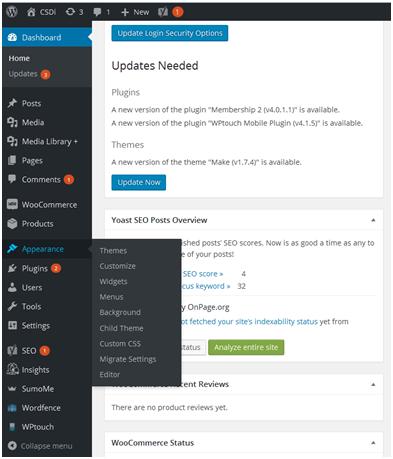Click the Update Now button
This screenshot has width=393, height=459.
139,182
